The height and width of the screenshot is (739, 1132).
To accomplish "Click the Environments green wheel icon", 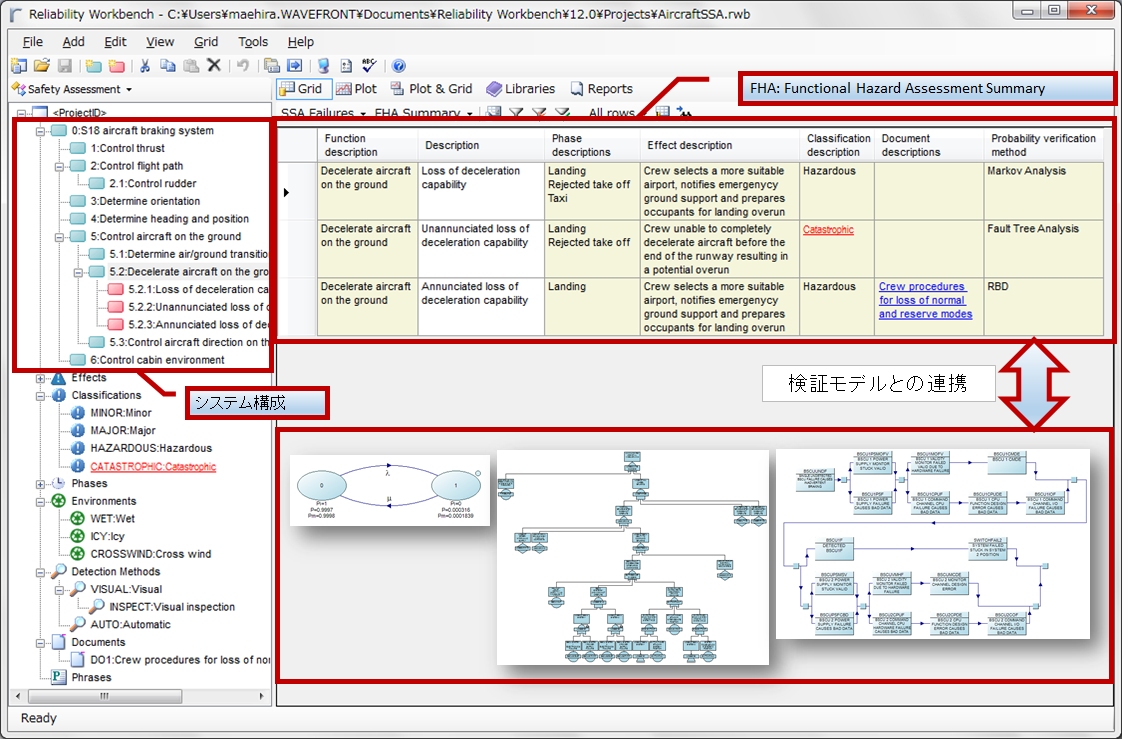I will point(58,501).
